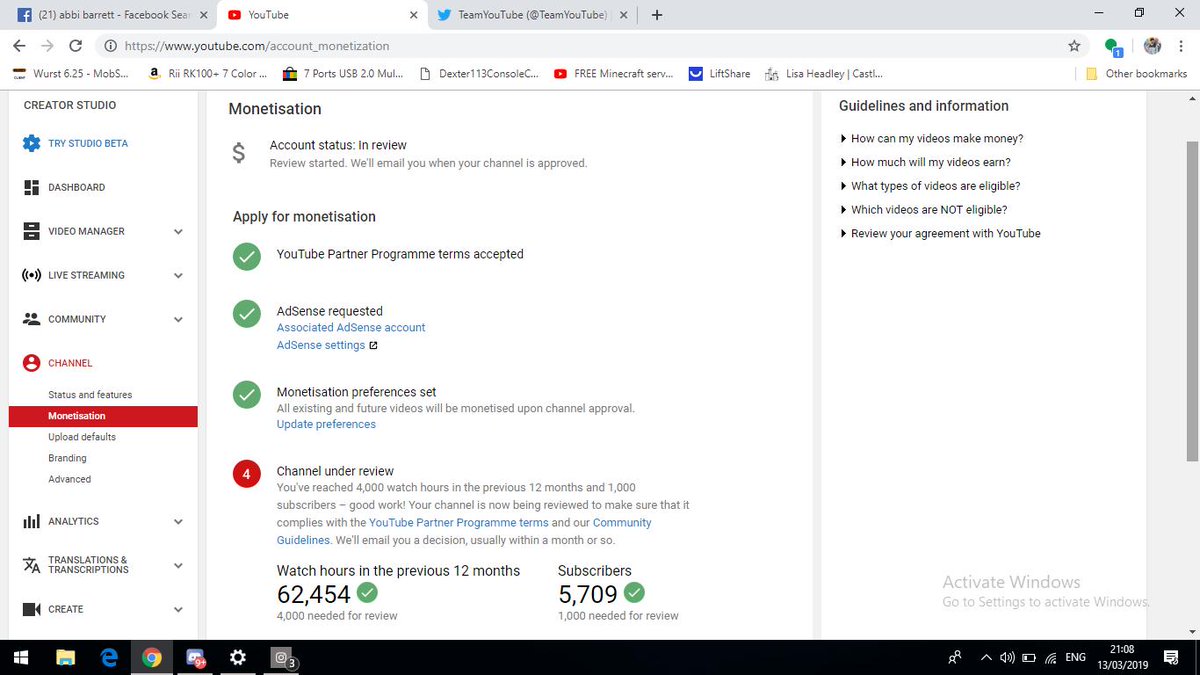Open a new browser tab with plus button

pos(657,15)
